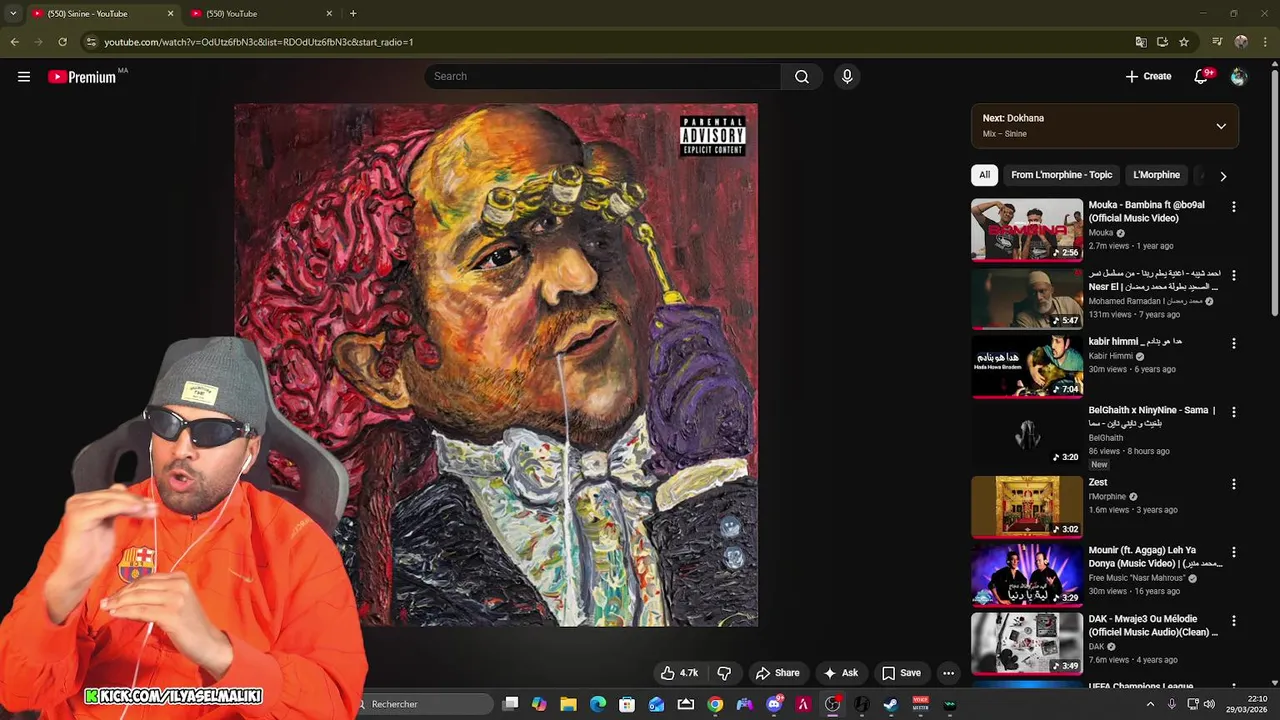This screenshot has width=1280, height=720.
Task: Go to the YouTube Premium home logo
Action: 82,77
